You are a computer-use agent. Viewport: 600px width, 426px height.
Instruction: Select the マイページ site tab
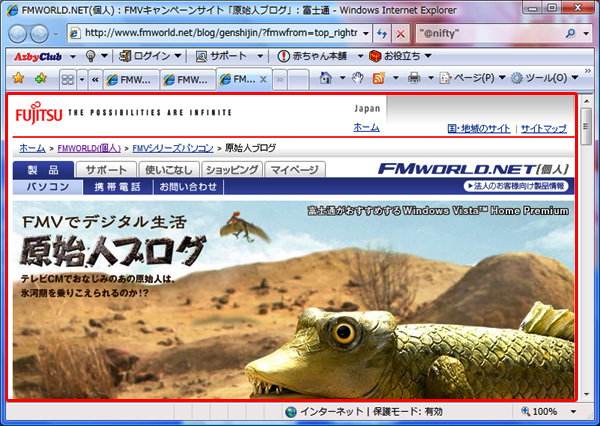pyautogui.click(x=295, y=170)
